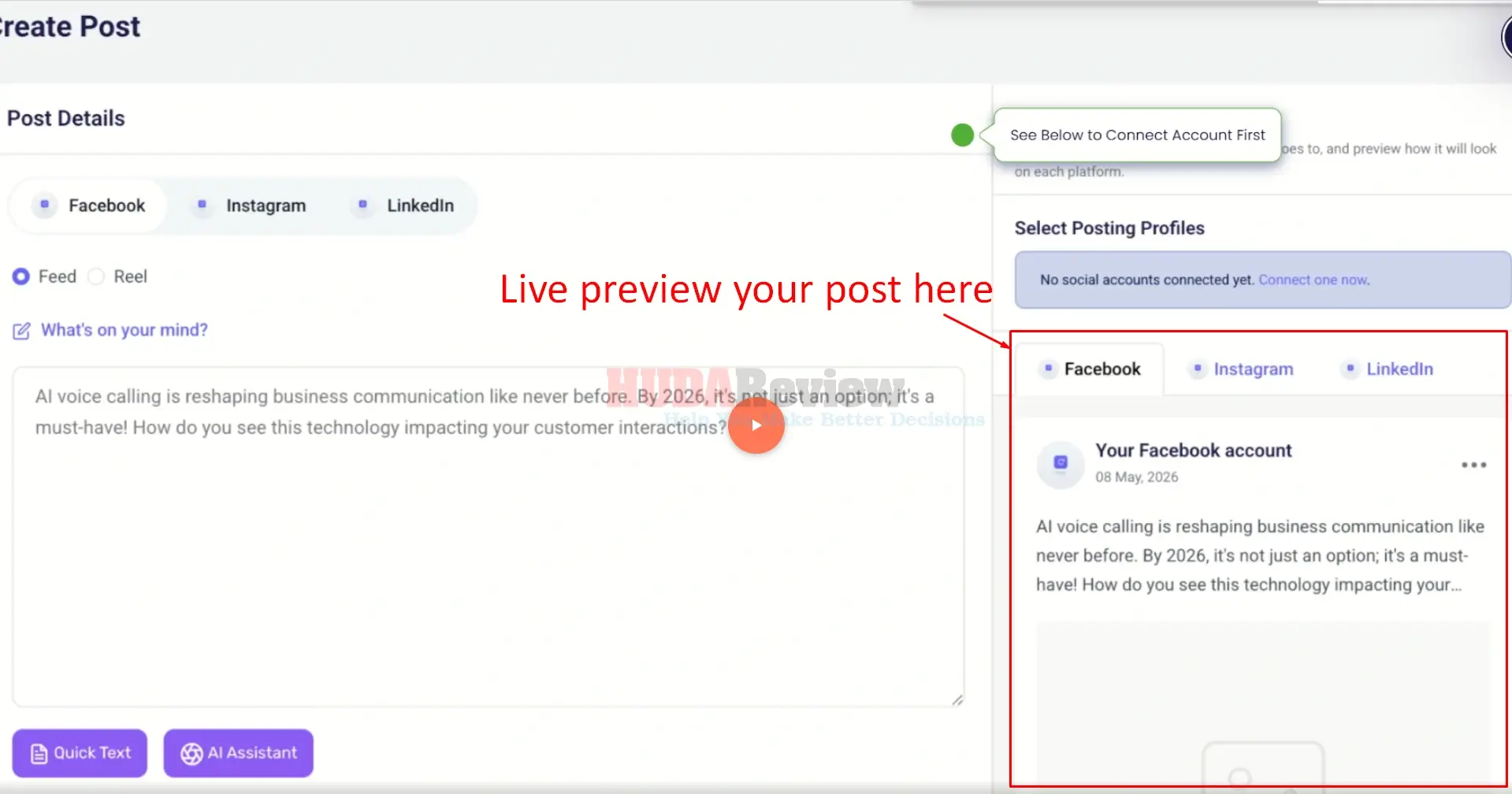Click the 'Your Facebook account' name text
The image size is (1512, 794).
coord(1193,451)
